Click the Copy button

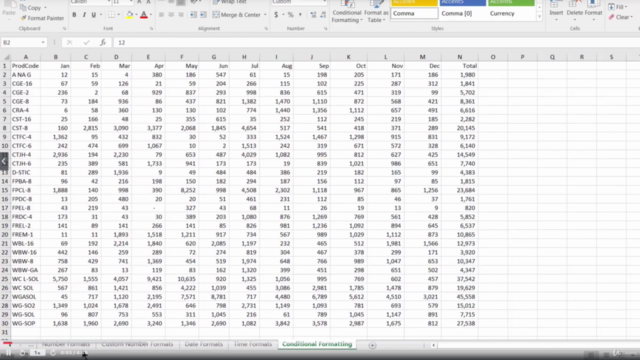31,8
